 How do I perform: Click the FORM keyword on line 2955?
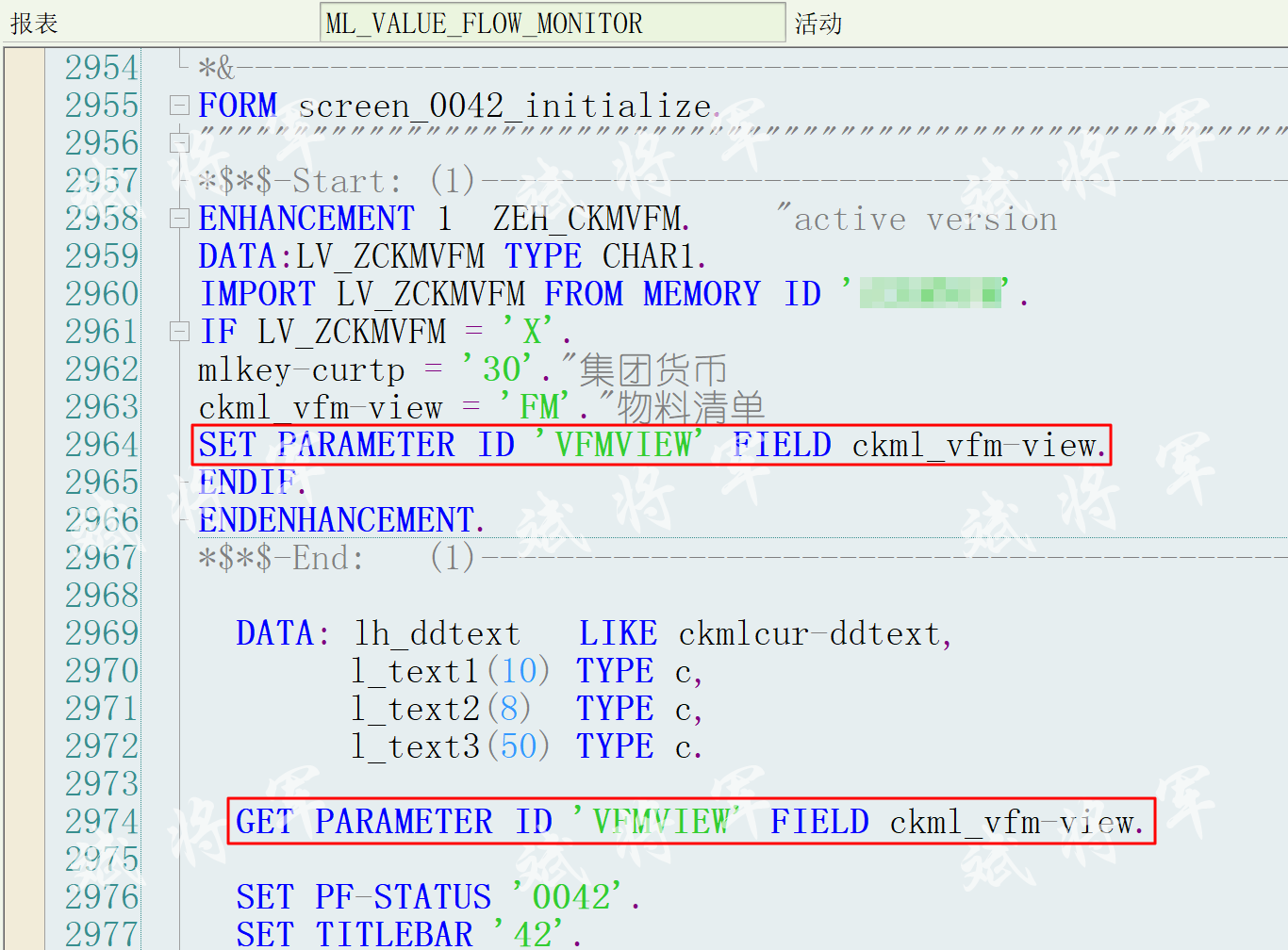pos(238,106)
